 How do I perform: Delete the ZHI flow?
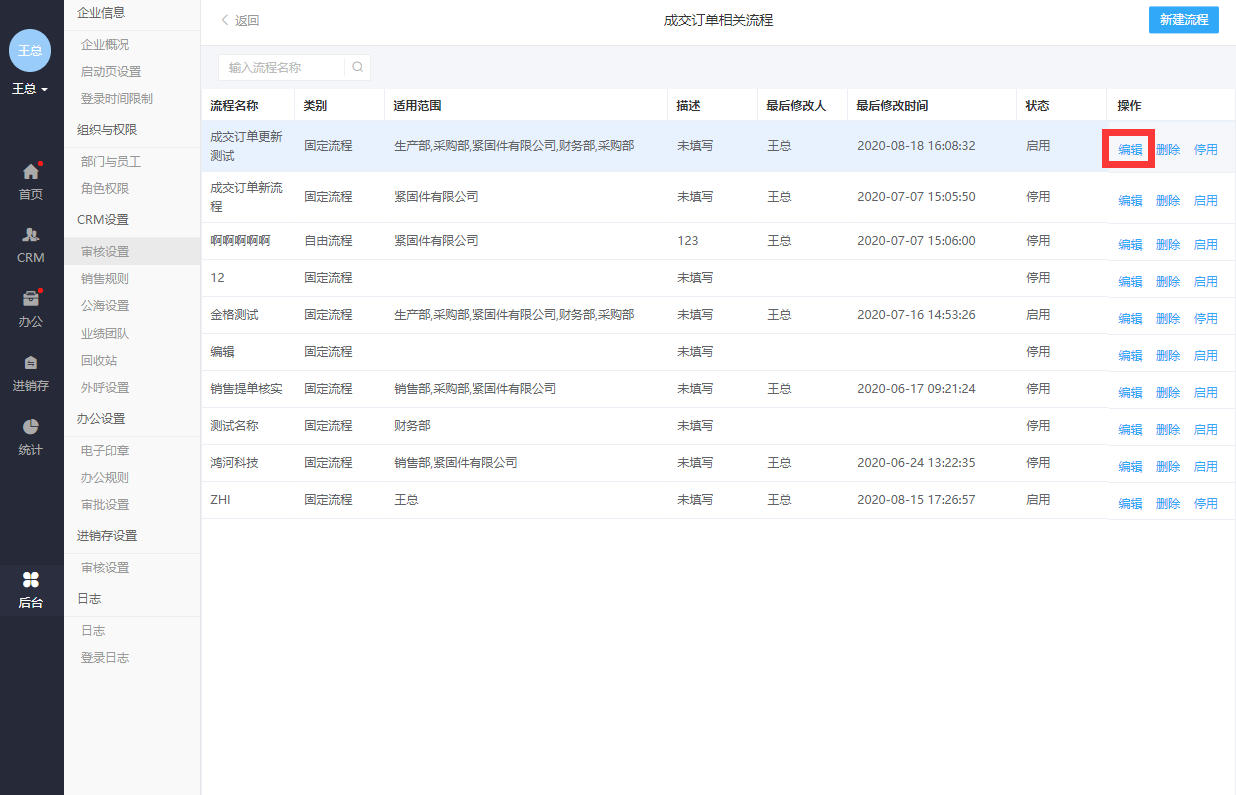[1168, 504]
